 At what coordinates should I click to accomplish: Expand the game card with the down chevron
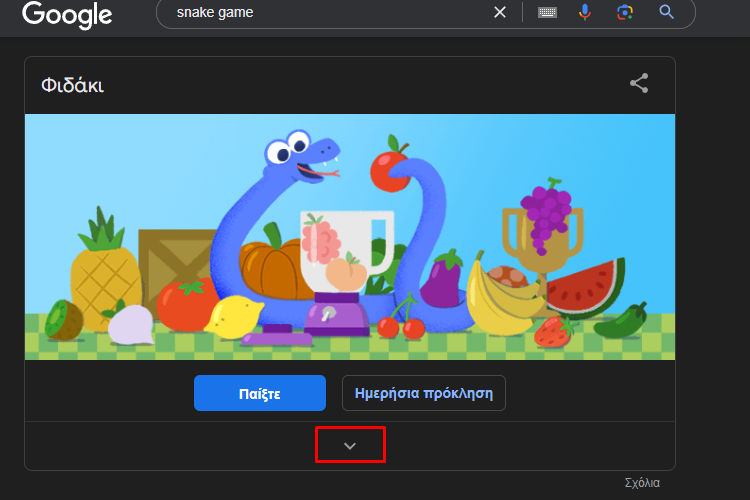[x=350, y=445]
